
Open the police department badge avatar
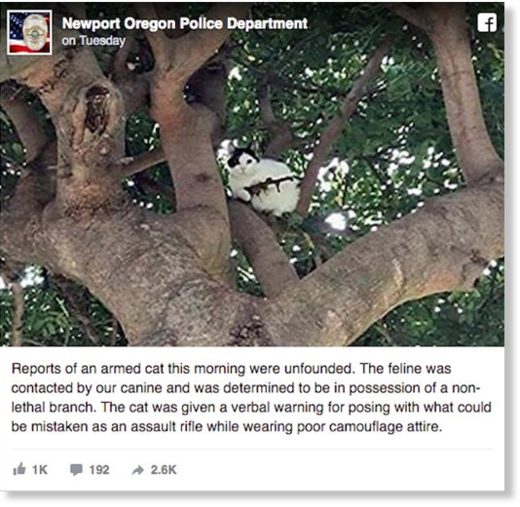[x=29, y=32]
